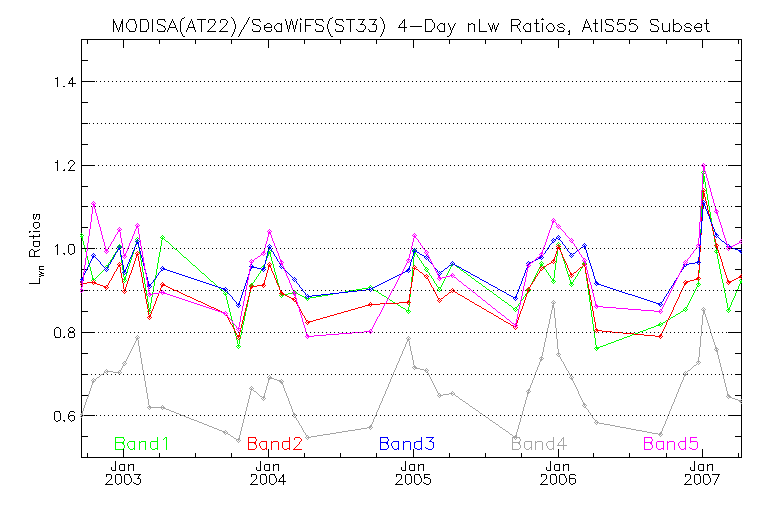Click the Lwn Ratios y-axis title
This screenshot has height=512, width=768.
tap(35, 249)
